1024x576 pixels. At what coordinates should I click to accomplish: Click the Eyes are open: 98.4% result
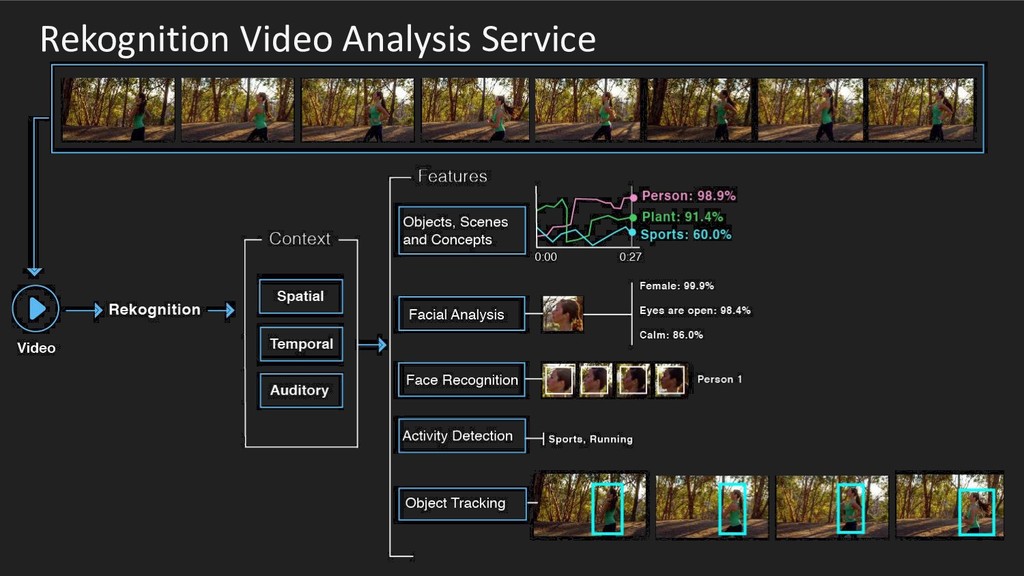click(695, 311)
